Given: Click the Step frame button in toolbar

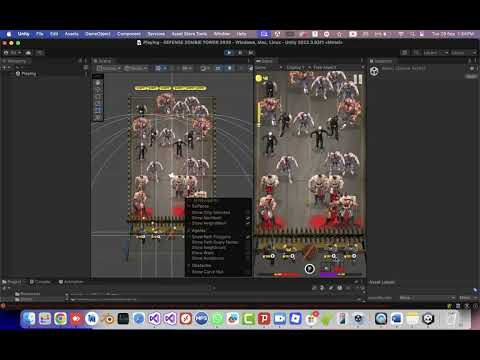Looking at the screenshot, I should [251, 53].
